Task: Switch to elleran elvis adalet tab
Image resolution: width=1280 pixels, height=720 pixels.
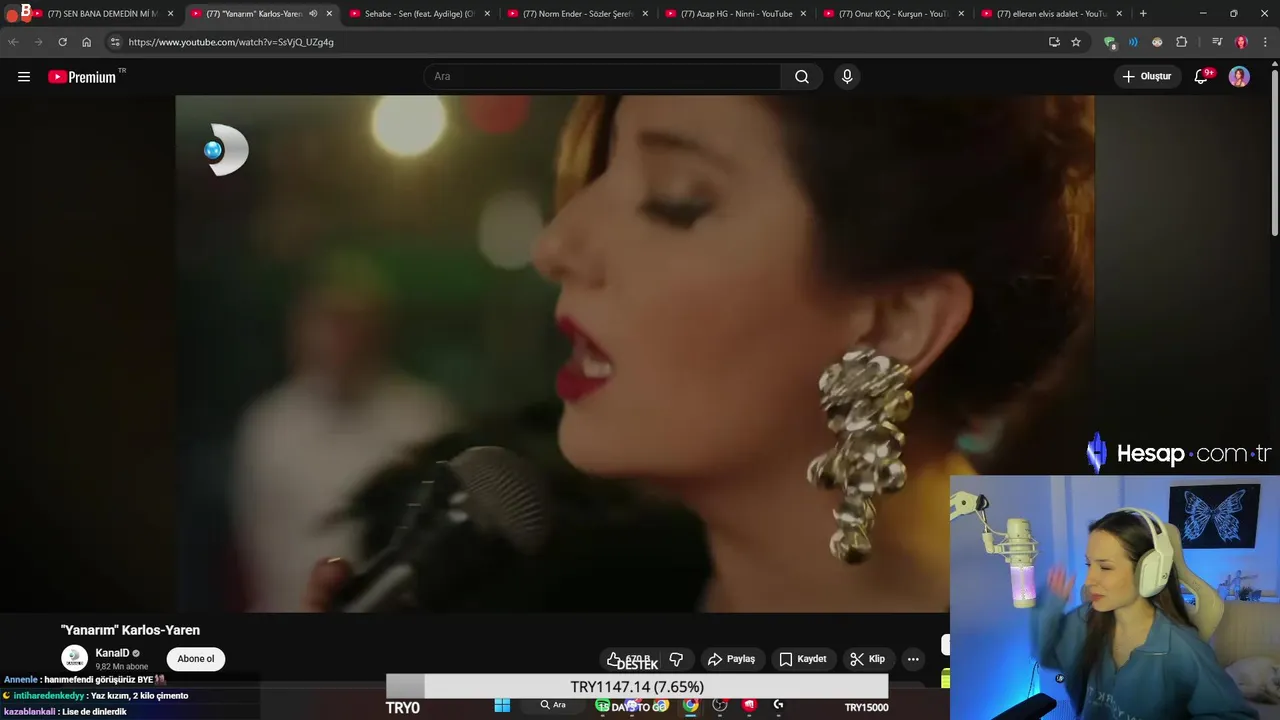Action: point(1052,14)
